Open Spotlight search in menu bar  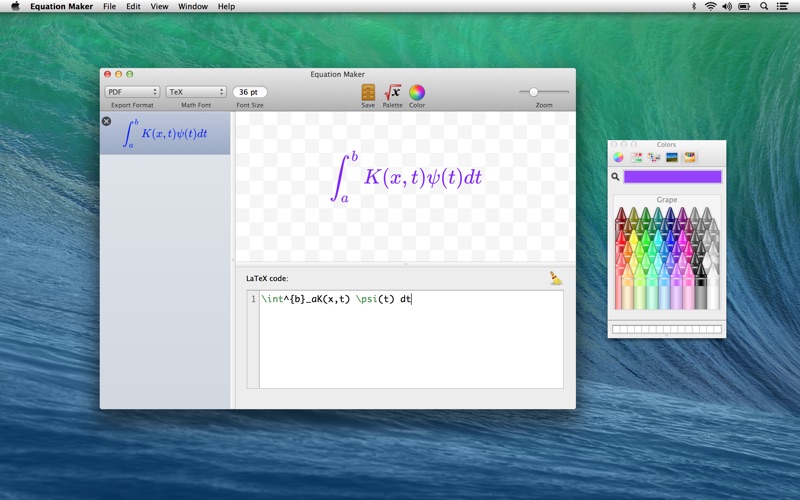(x=764, y=6)
